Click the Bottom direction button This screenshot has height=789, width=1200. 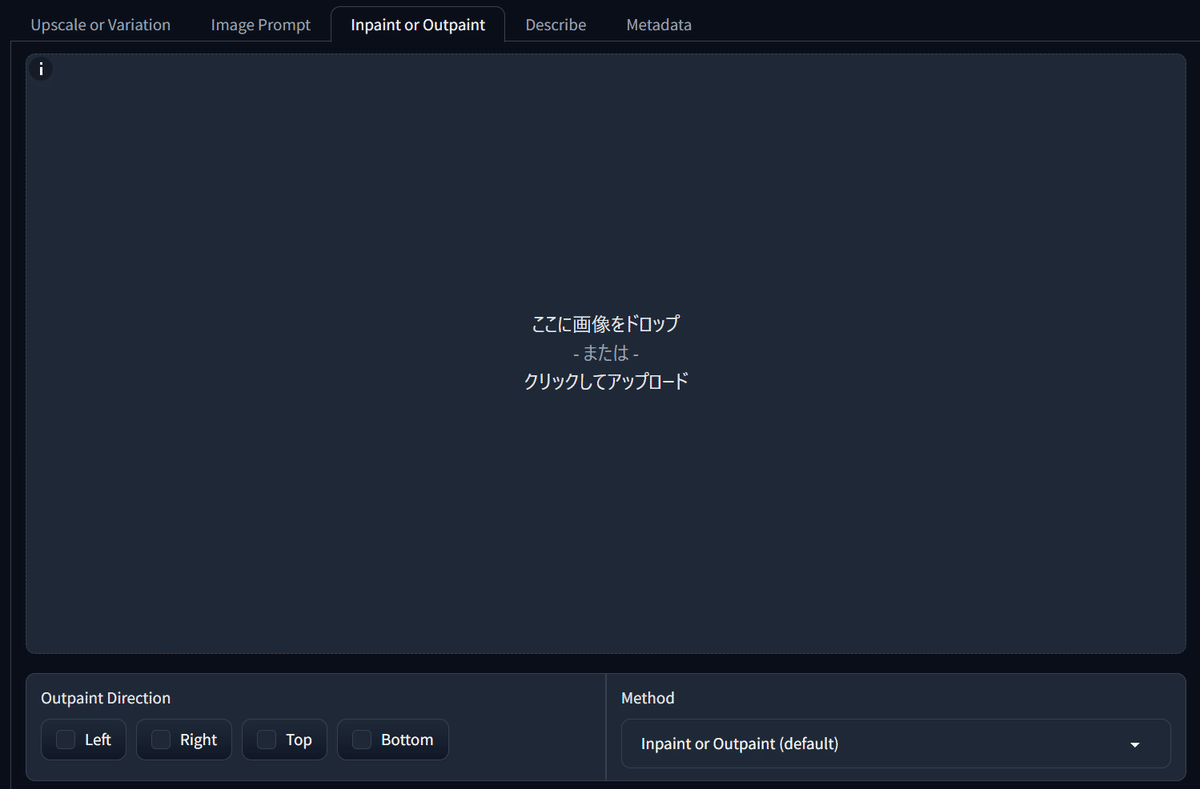tap(392, 739)
